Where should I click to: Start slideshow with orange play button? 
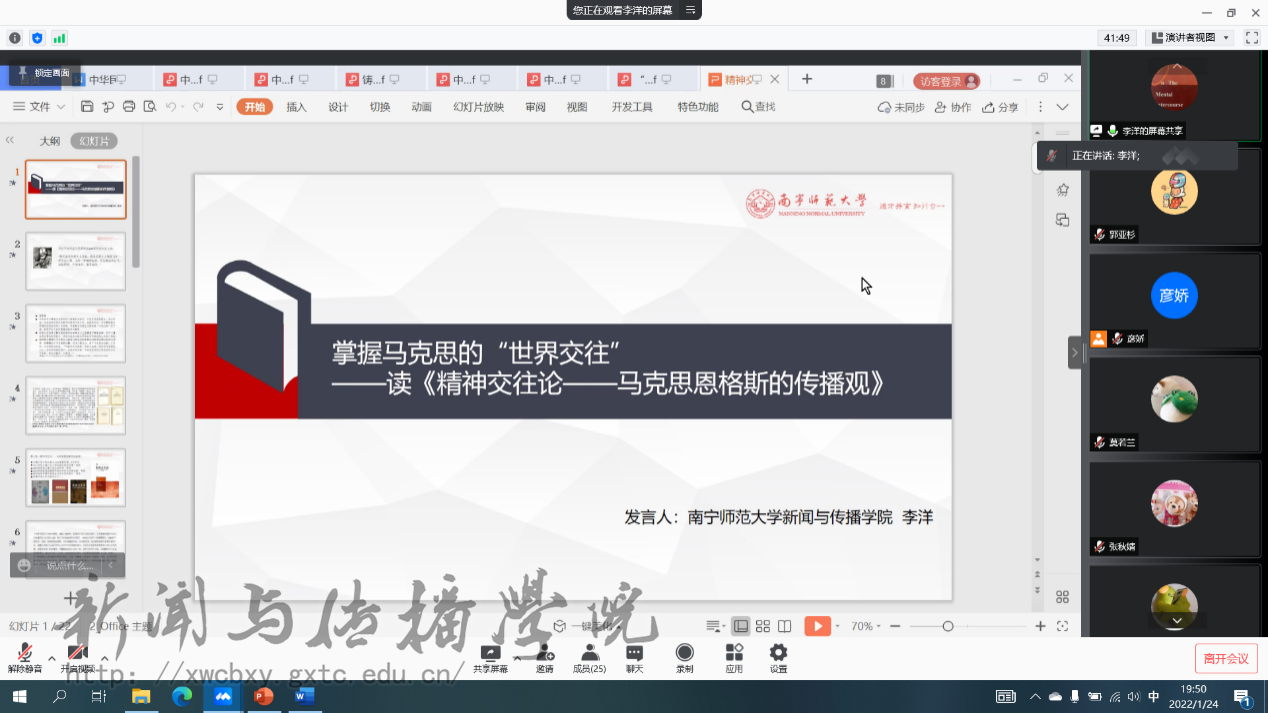coord(817,626)
